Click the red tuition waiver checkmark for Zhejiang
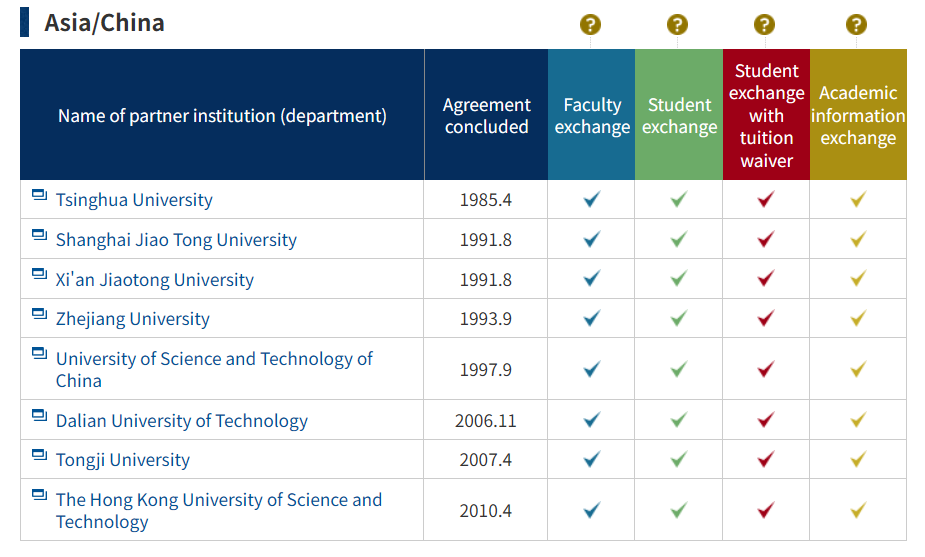Image resolution: width=925 pixels, height=557 pixels. 766,318
